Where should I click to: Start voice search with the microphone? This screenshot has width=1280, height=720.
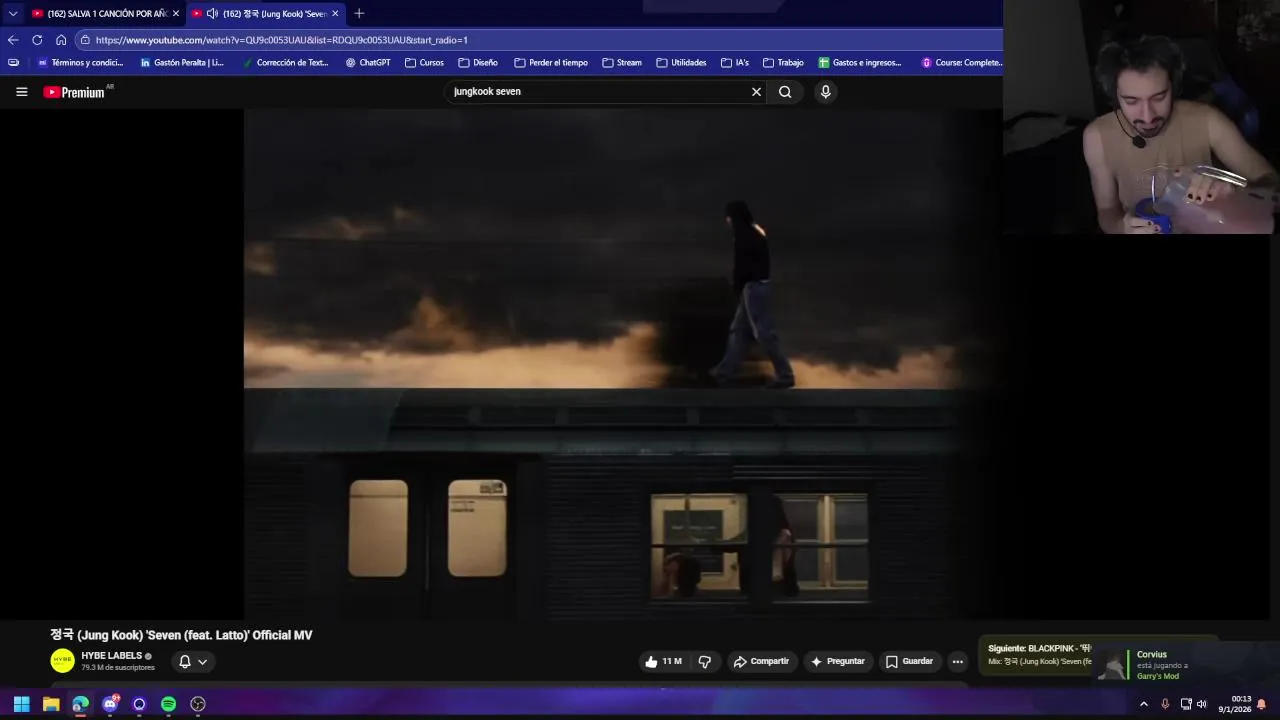825,92
